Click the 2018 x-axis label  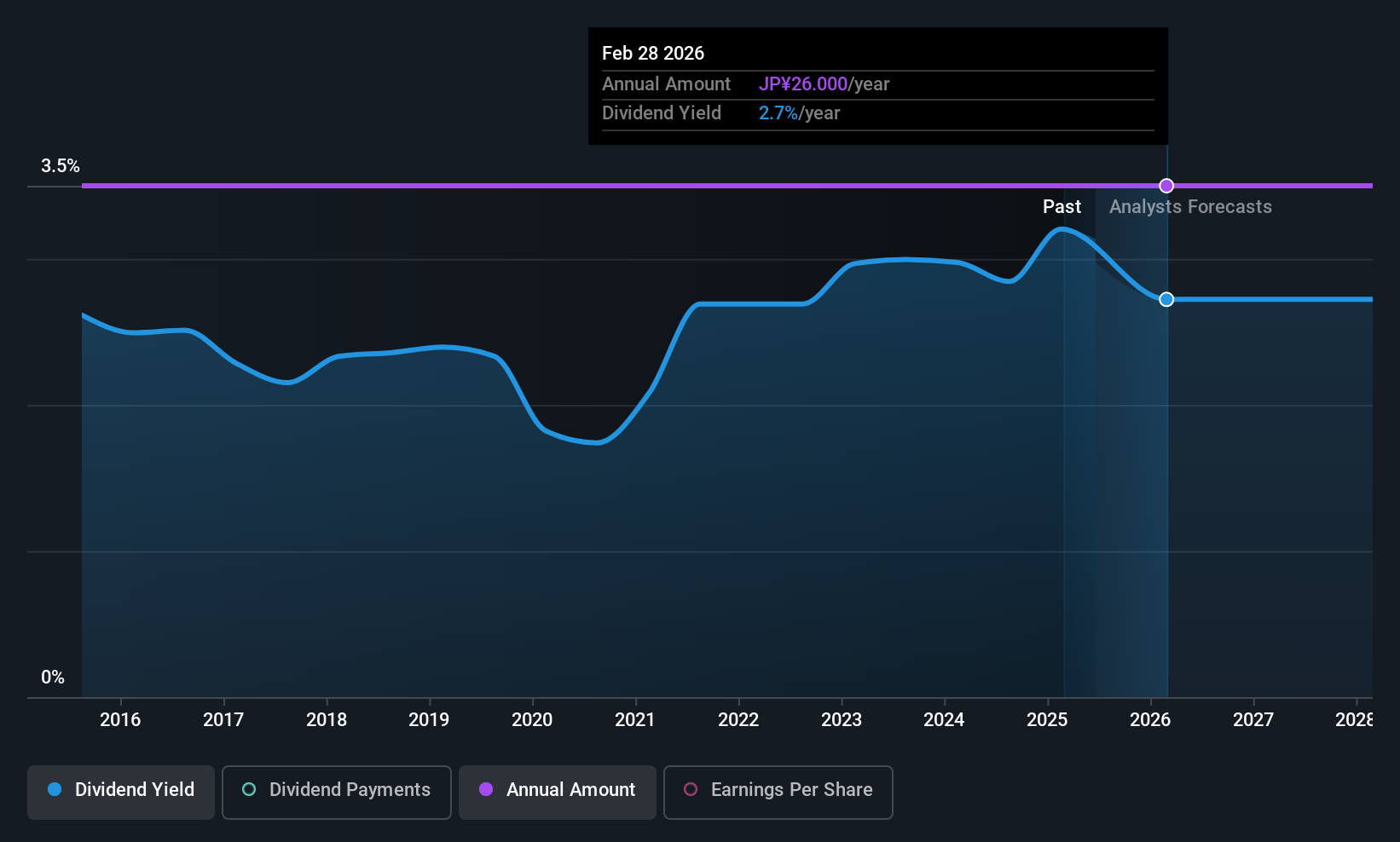pos(327,720)
